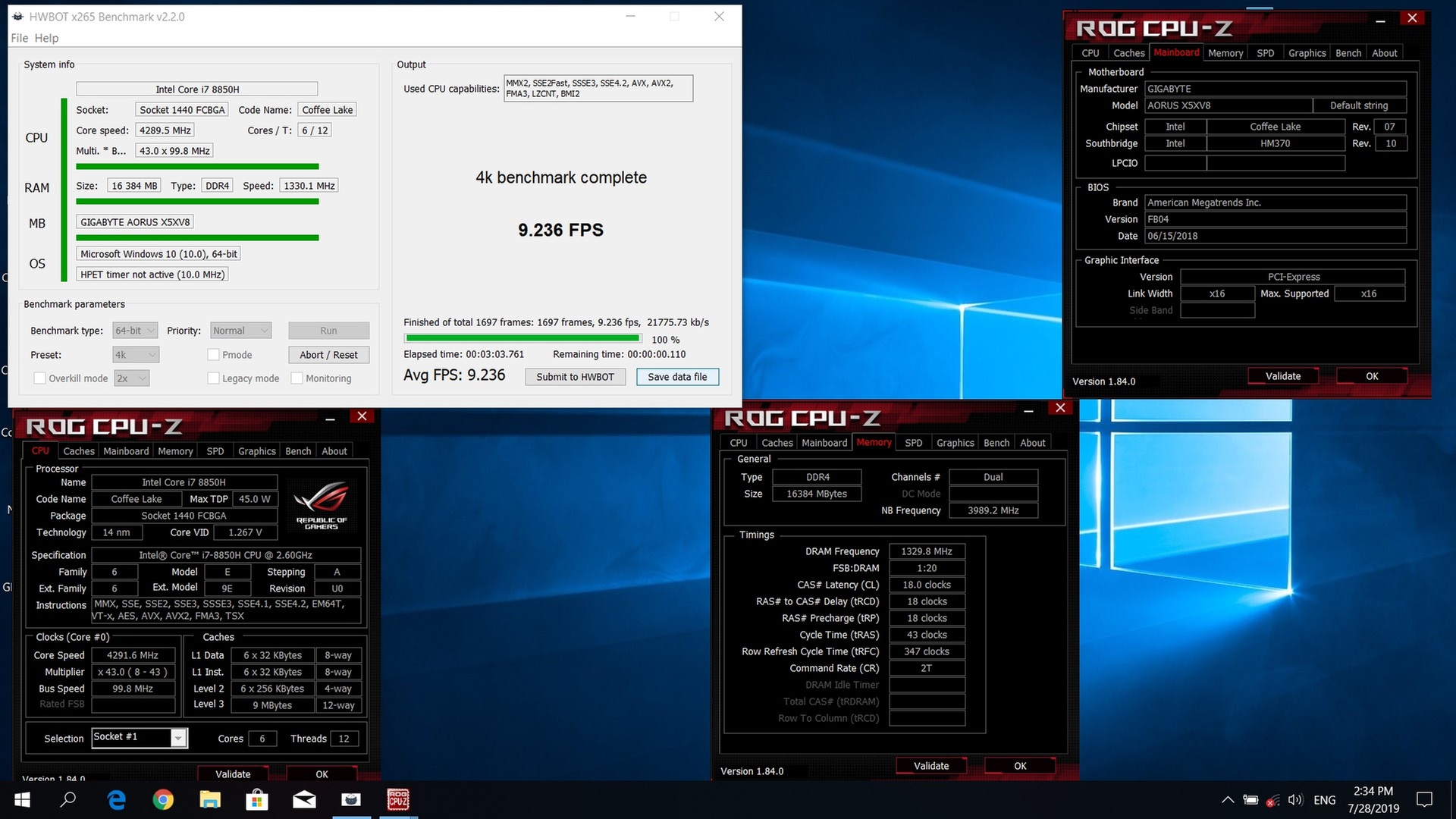Image resolution: width=1456 pixels, height=819 pixels.
Task: Open taskbar search magnifier
Action: pyautogui.click(x=68, y=800)
